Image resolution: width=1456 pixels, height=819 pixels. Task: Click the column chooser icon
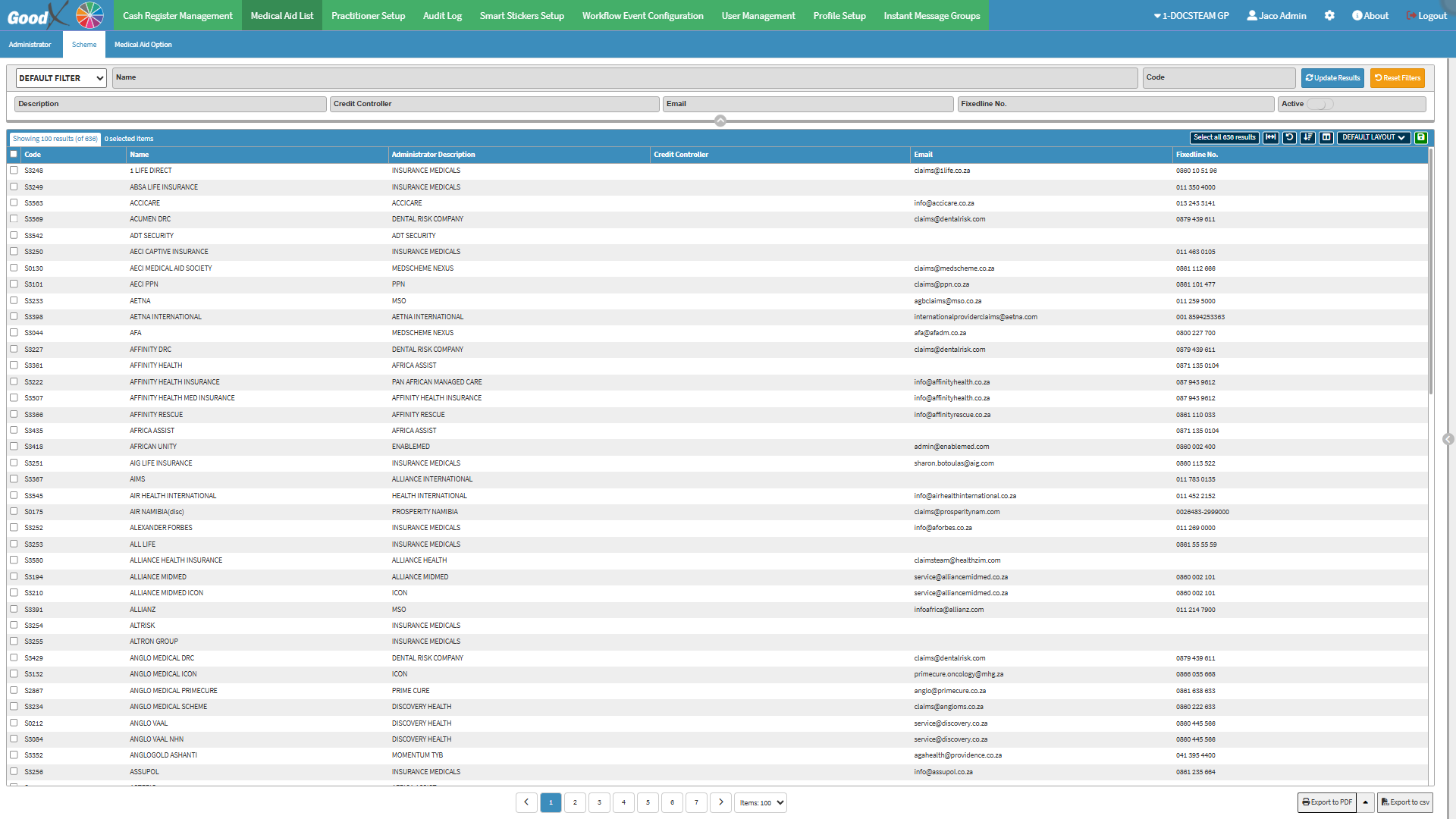1326,137
